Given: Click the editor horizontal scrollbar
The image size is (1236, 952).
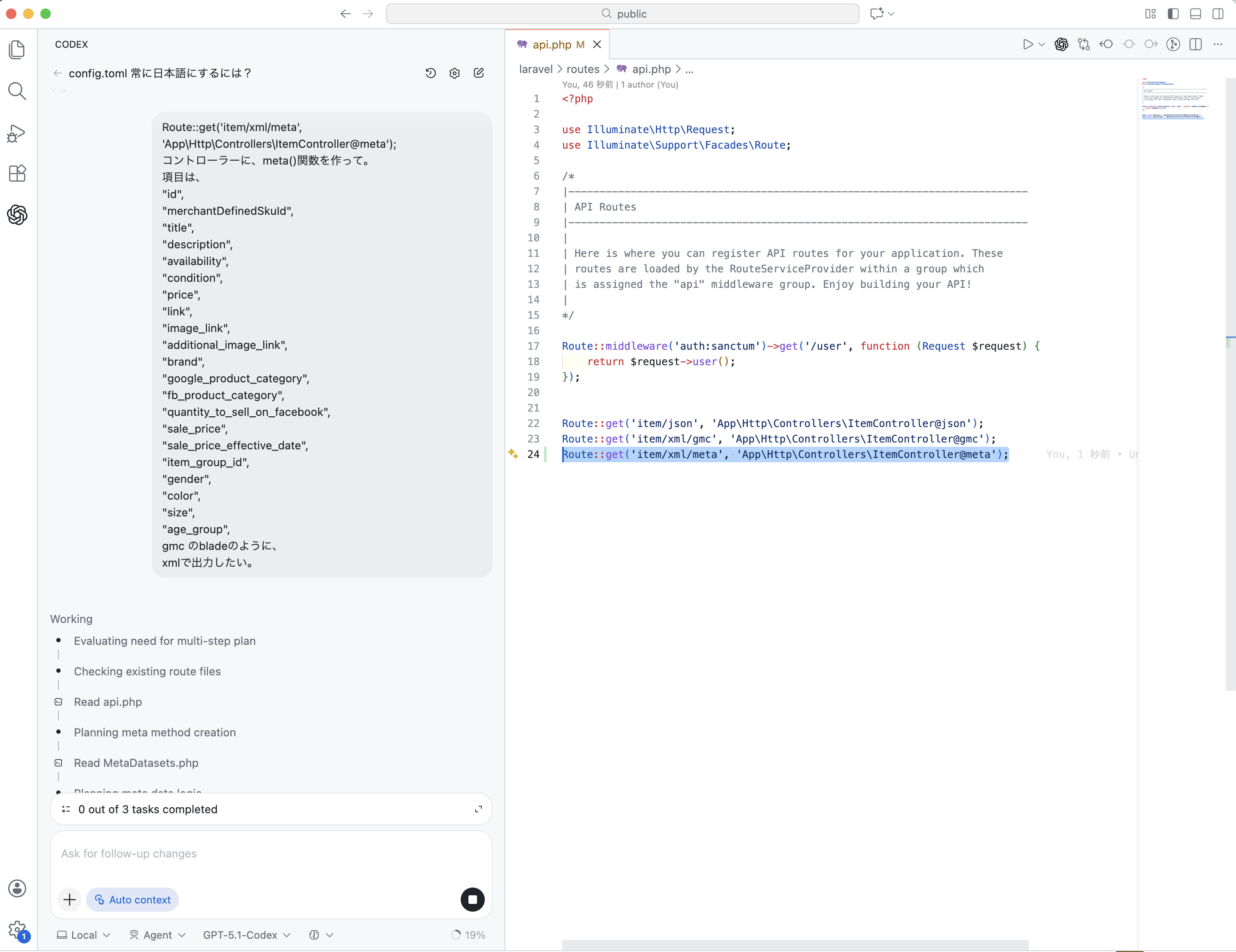Looking at the screenshot, I should [795, 945].
